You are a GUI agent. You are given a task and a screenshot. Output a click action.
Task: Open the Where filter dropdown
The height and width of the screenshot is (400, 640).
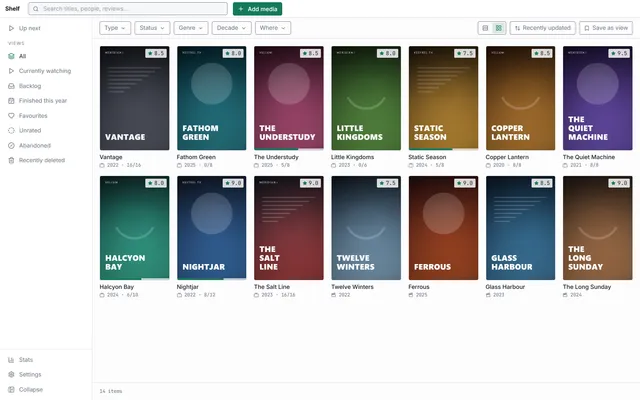(x=273, y=28)
